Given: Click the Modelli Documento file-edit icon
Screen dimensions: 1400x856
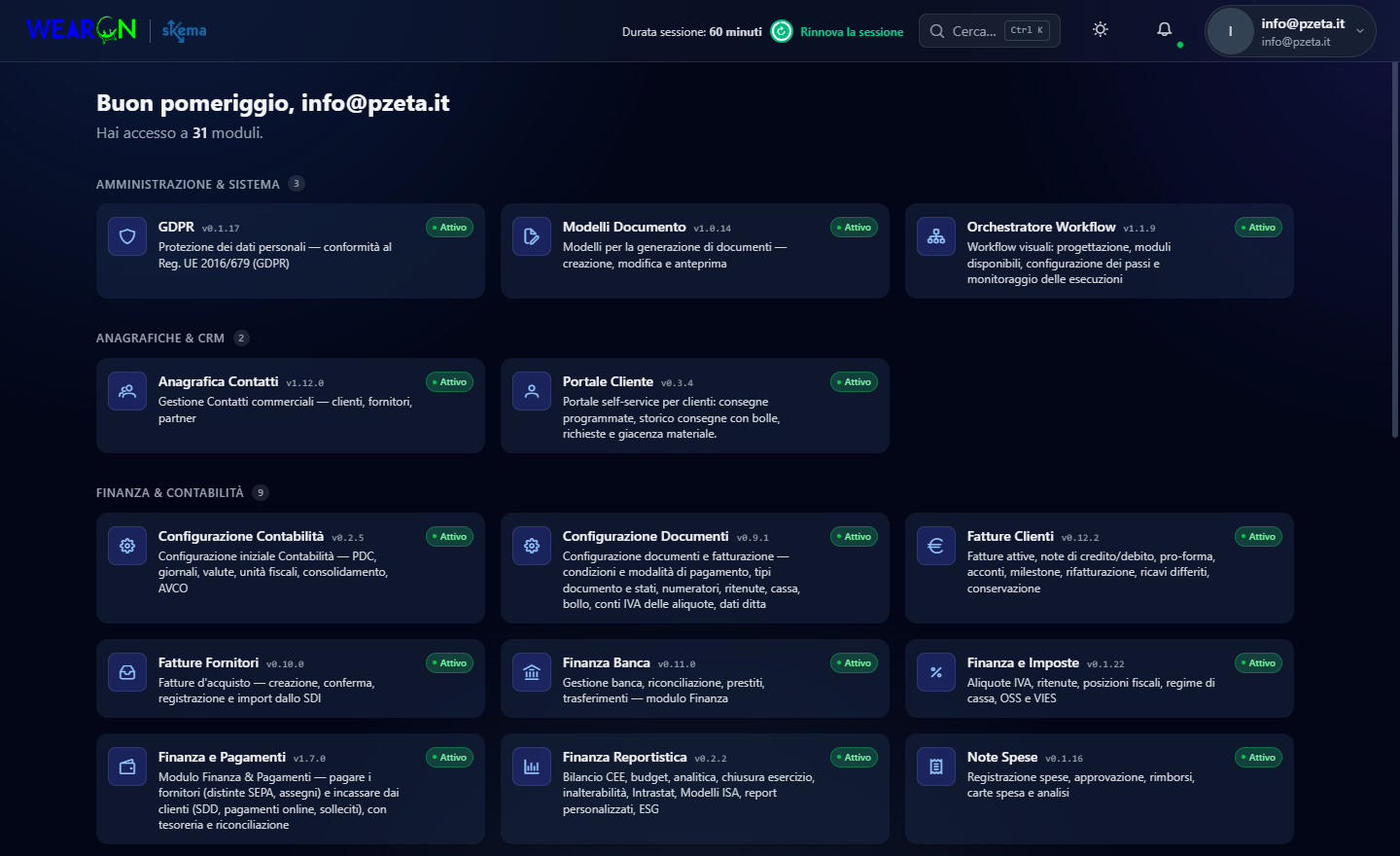Looking at the screenshot, I should click(532, 236).
